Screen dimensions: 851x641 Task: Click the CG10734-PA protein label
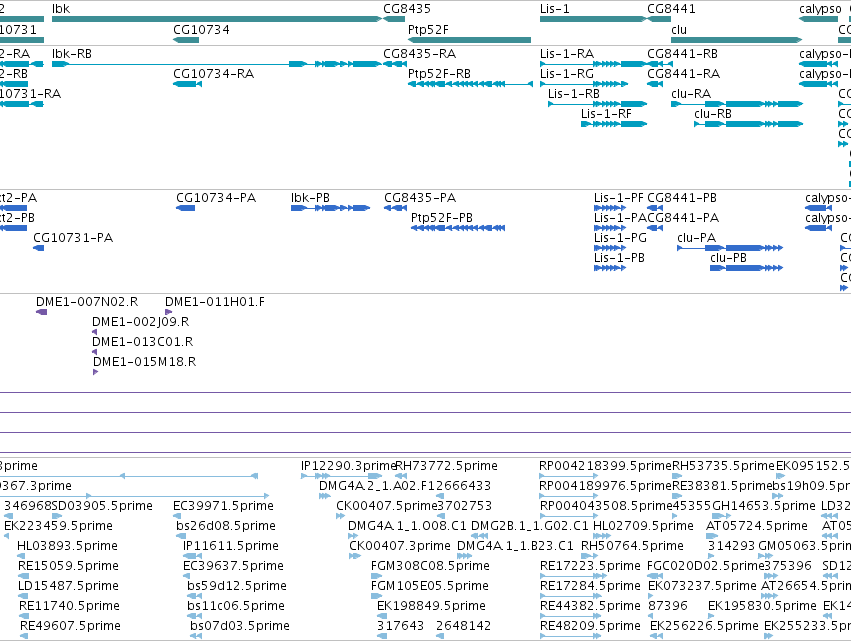[x=216, y=198]
